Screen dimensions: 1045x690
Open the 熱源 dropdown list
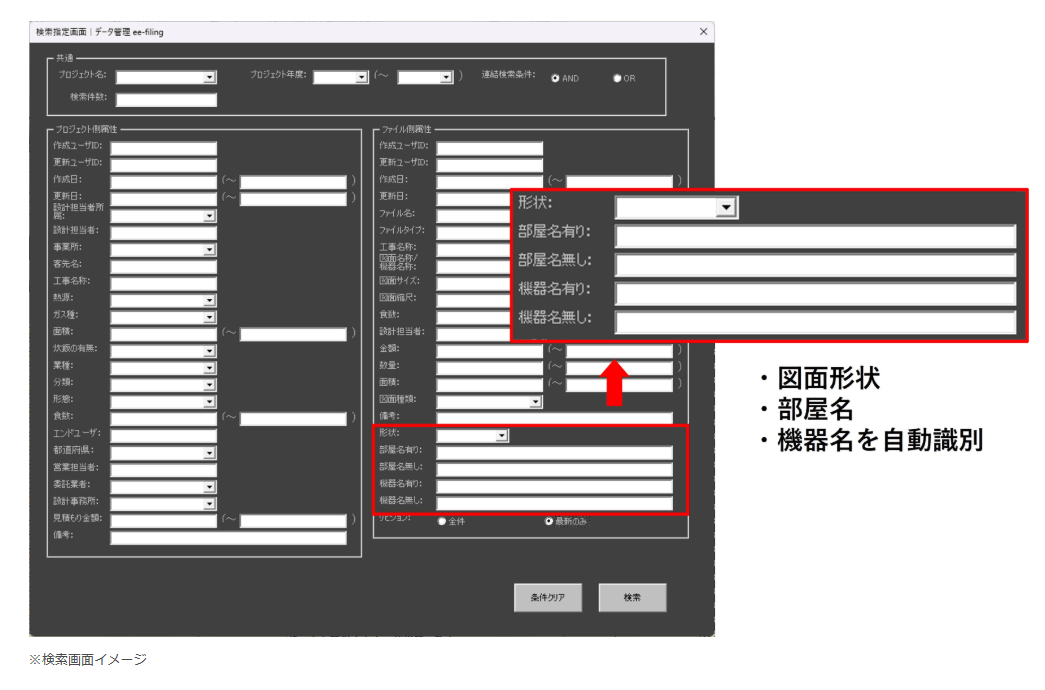point(209,300)
